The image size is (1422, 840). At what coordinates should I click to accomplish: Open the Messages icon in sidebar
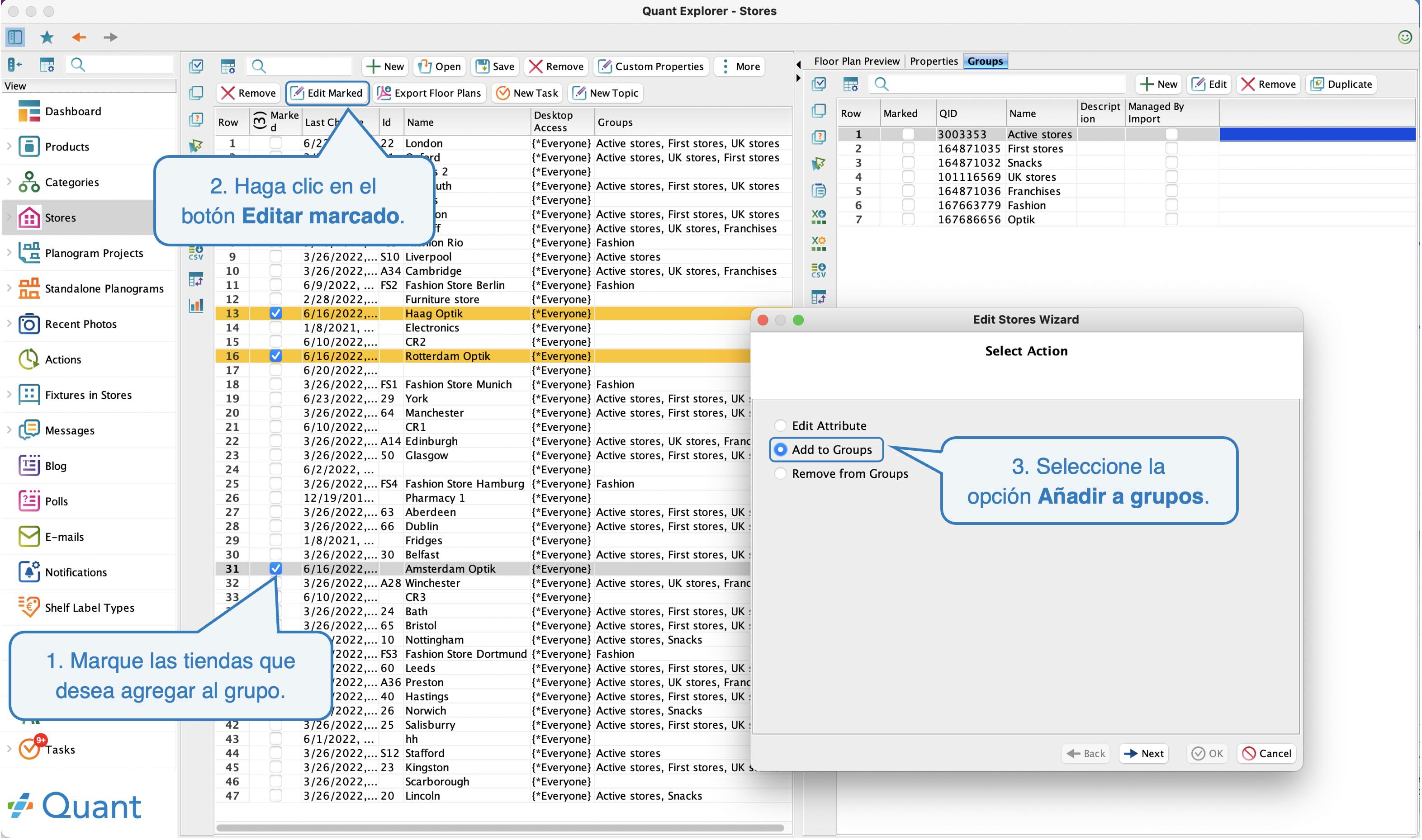pyautogui.click(x=29, y=431)
